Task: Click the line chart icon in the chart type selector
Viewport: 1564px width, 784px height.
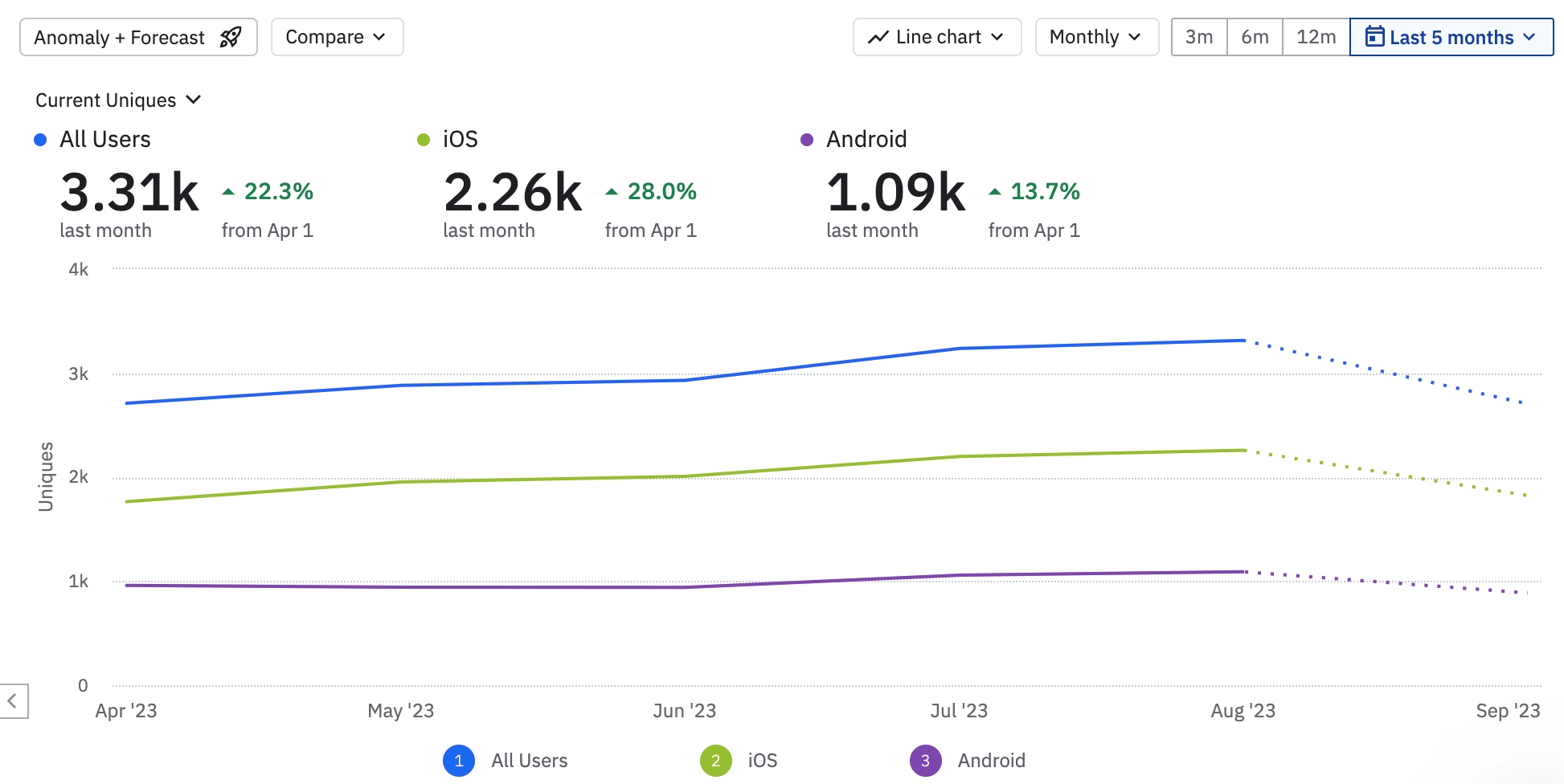Action: tap(878, 37)
